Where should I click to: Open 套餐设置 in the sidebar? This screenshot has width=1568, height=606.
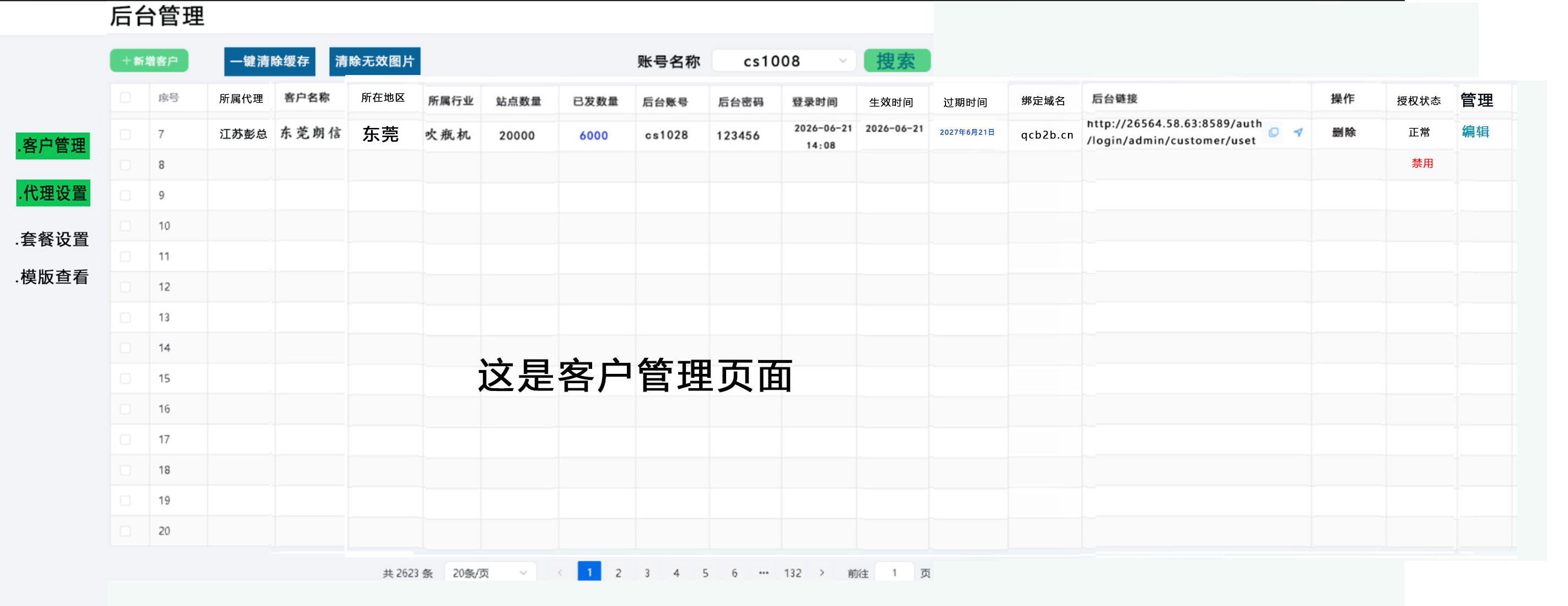click(52, 239)
